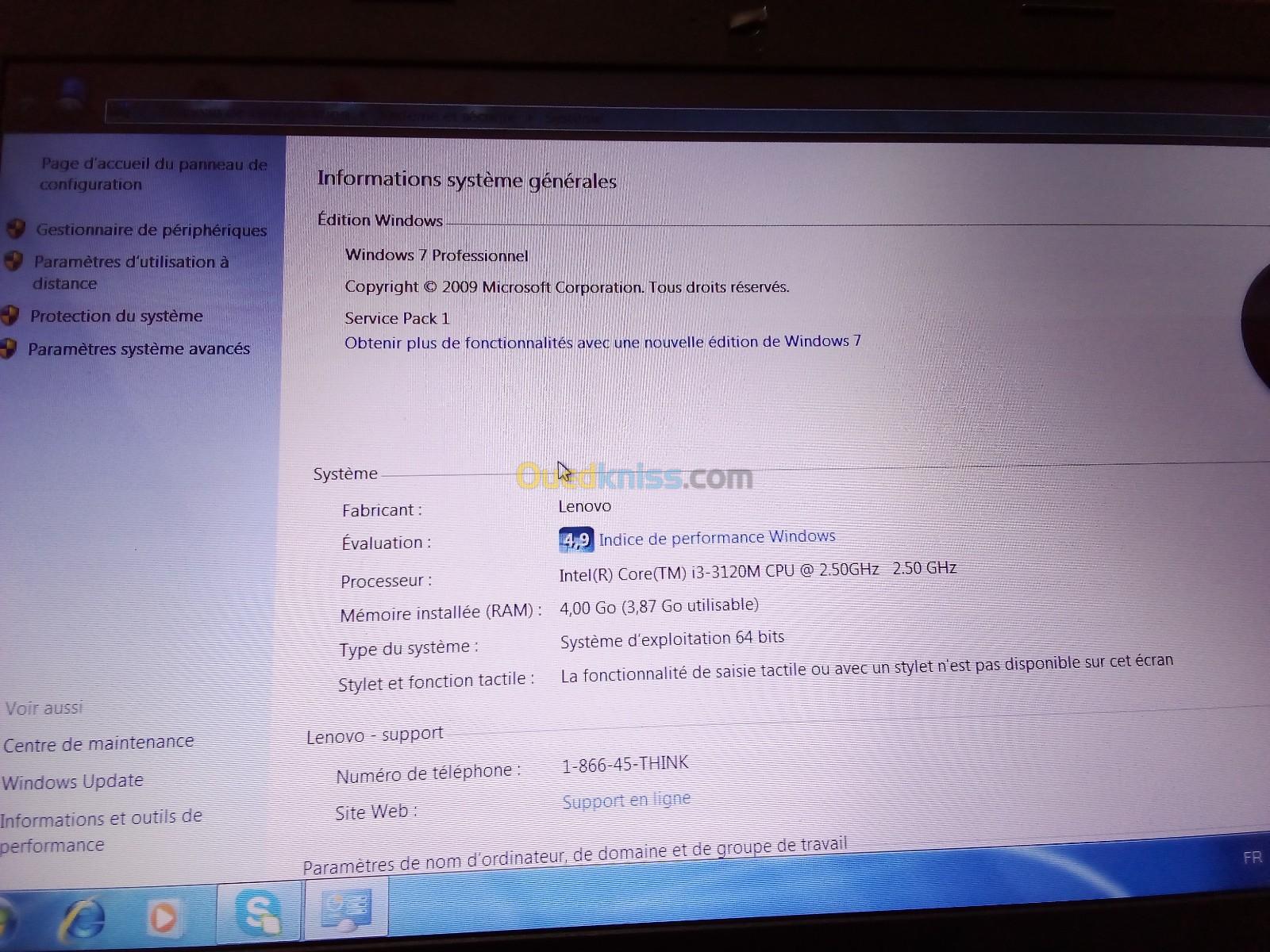
Task: Click the shield icon beside Protection du système
Action: point(10,316)
